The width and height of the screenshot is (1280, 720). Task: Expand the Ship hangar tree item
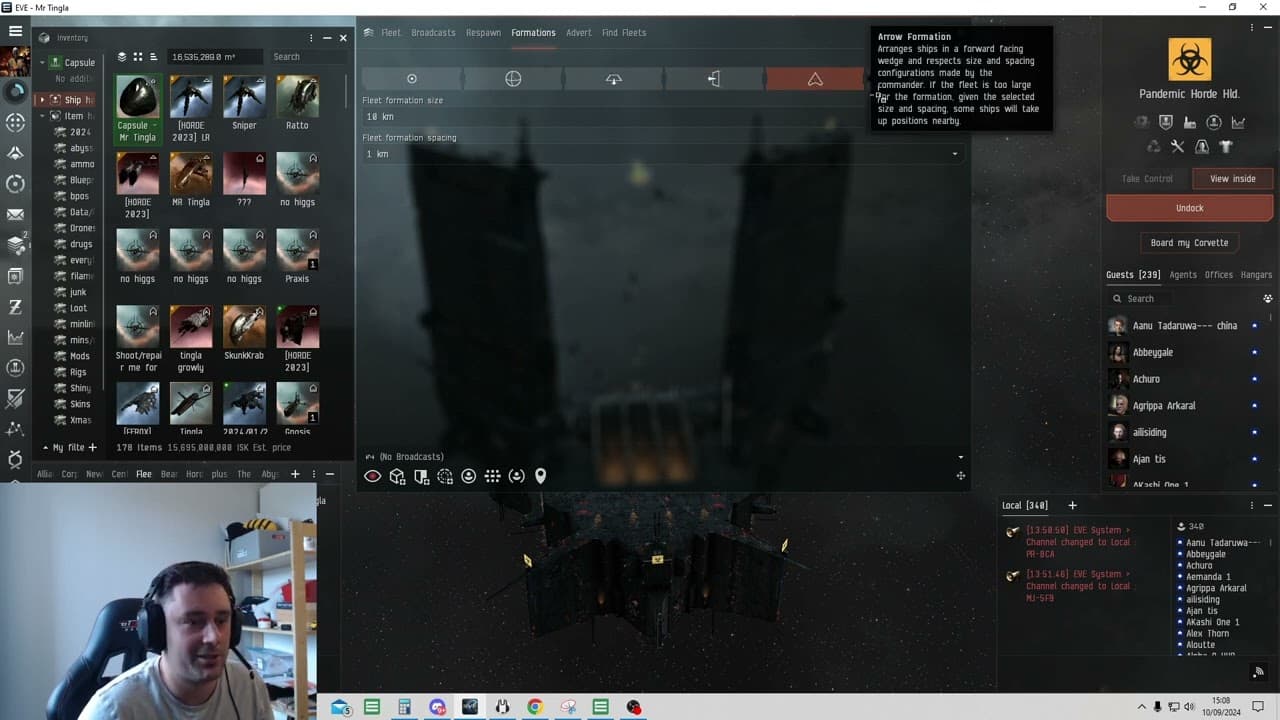click(x=42, y=100)
